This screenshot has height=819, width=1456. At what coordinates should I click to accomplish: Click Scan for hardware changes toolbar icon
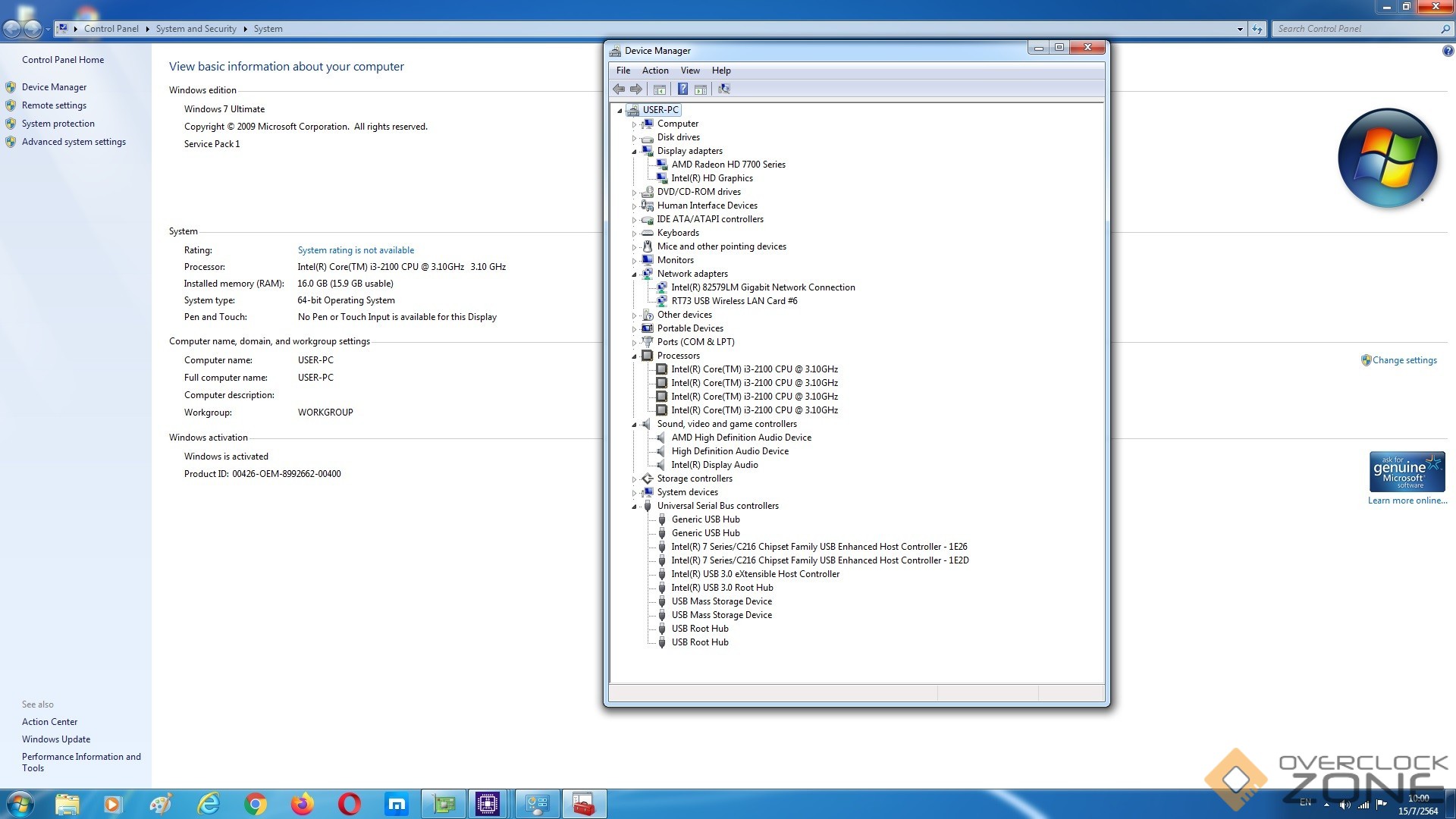724,89
